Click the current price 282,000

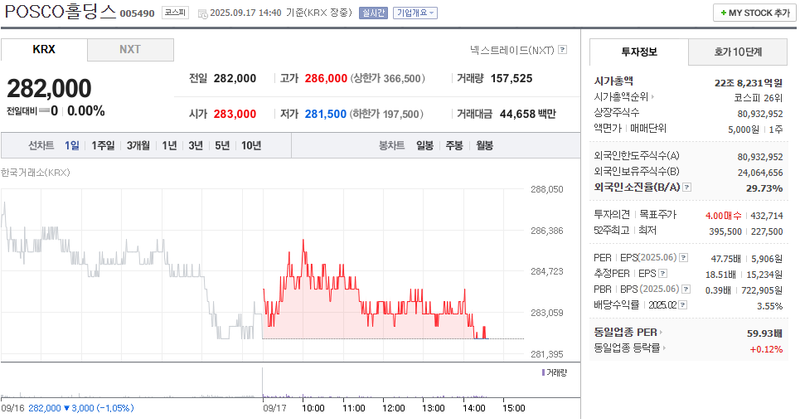49,88
